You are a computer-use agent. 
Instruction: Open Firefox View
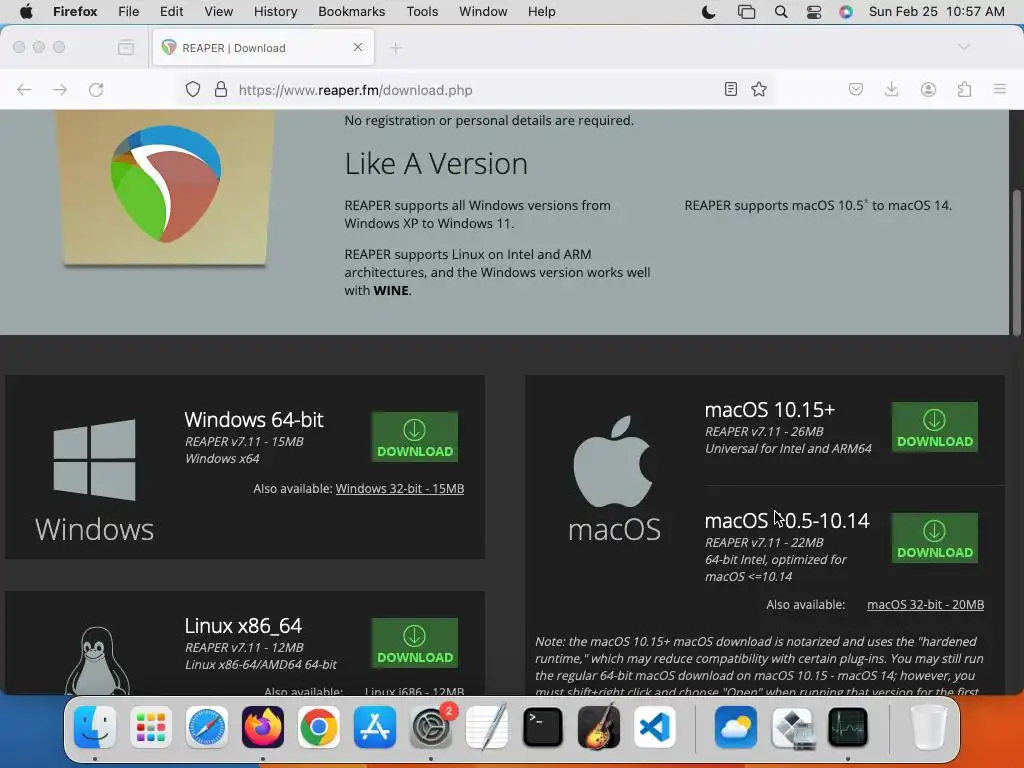click(125, 47)
